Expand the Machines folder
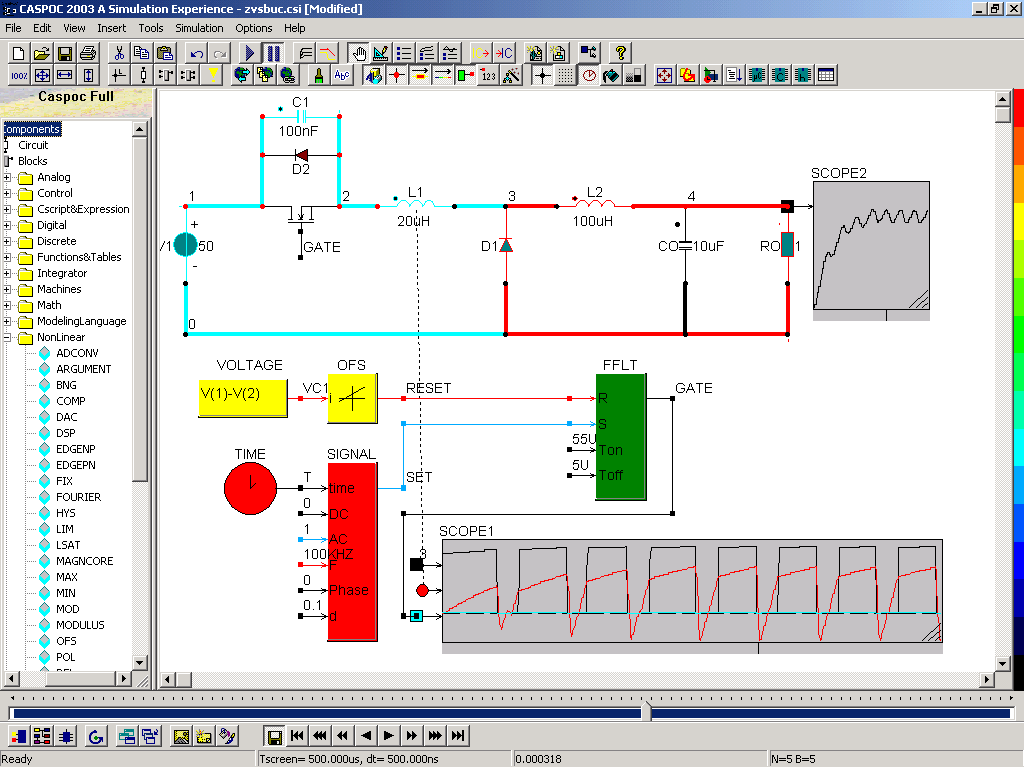Image resolution: width=1024 pixels, height=768 pixels. (7, 289)
